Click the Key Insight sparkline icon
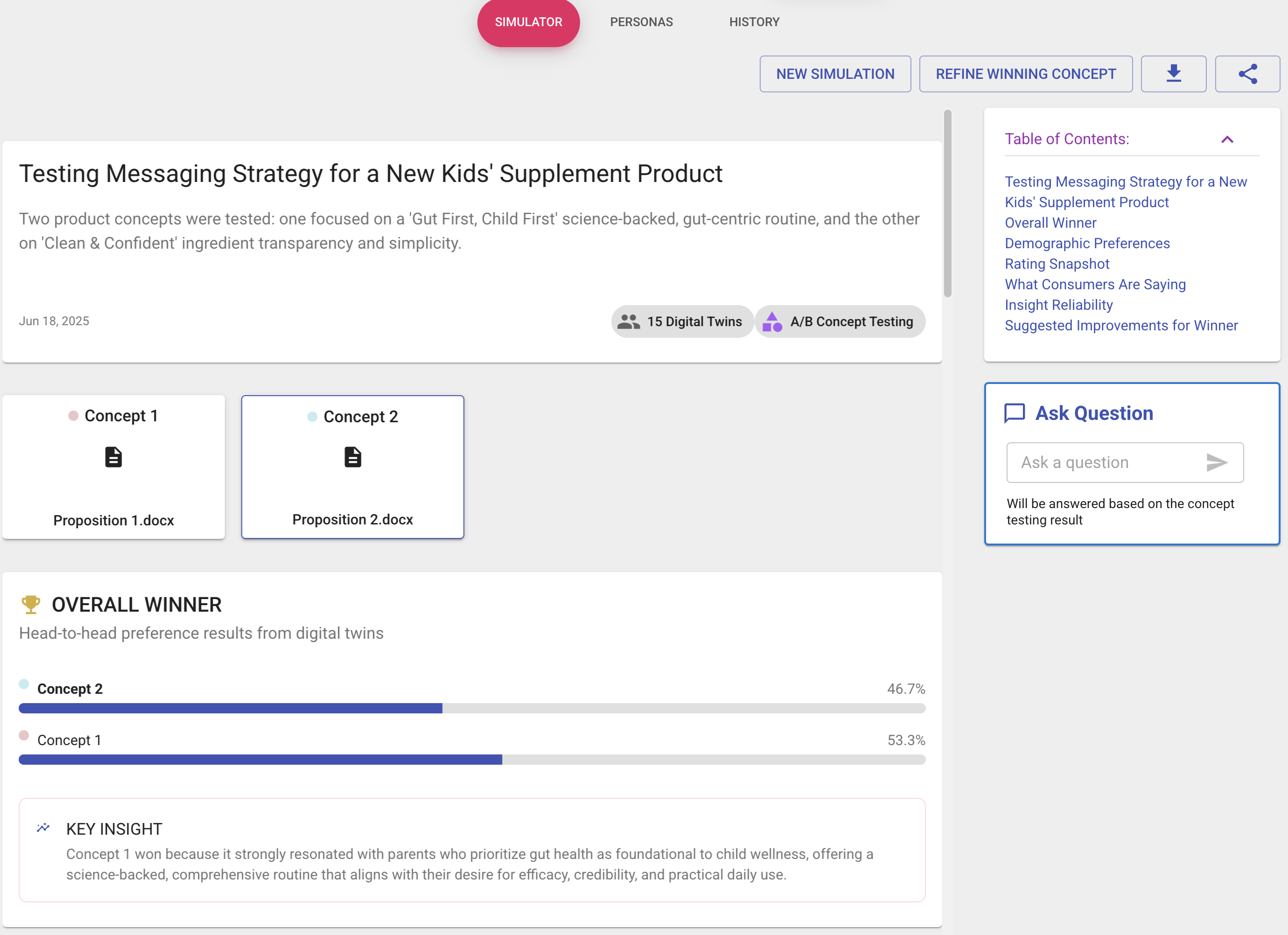Viewport: 1288px width, 935px height. (43, 828)
